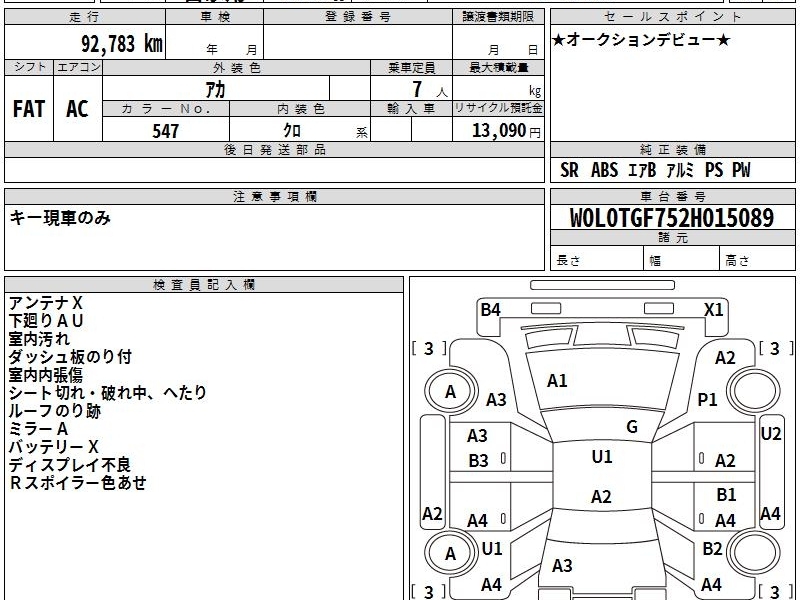The height and width of the screenshot is (600, 800).
Task: Click the mileage value 92,783 km
Action: tap(122, 44)
